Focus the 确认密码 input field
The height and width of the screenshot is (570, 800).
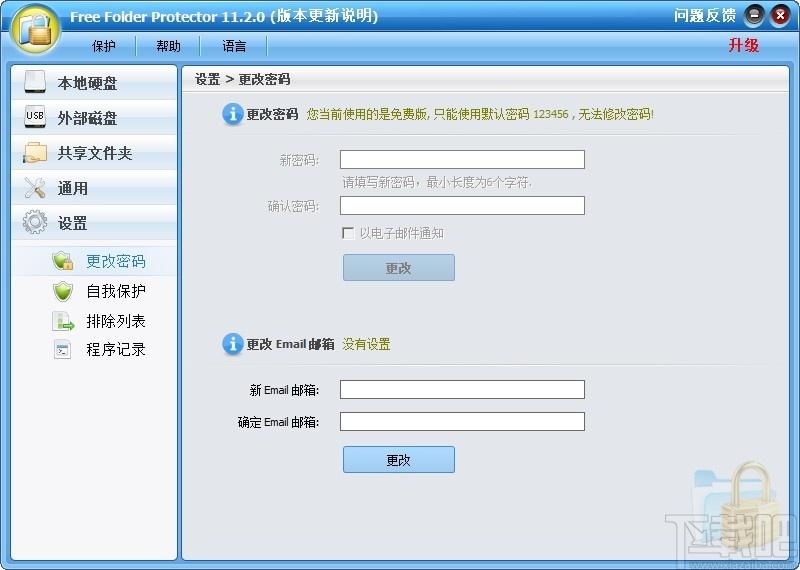(x=462, y=206)
